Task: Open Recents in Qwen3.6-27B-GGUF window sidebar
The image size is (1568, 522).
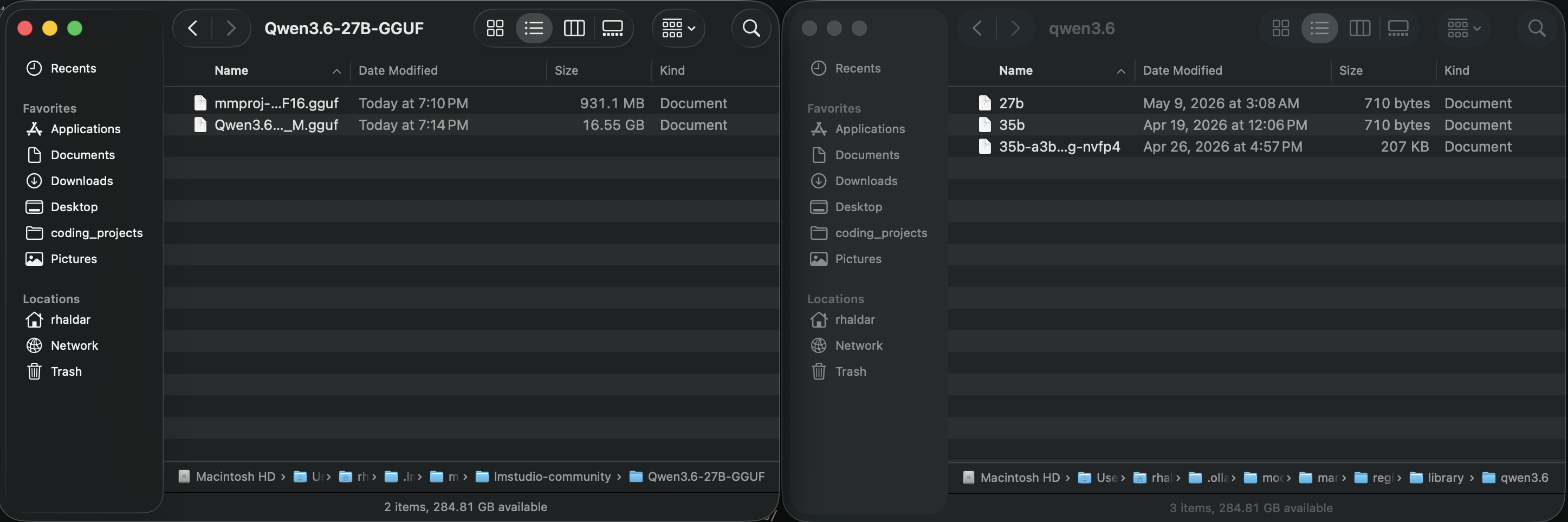Action: point(73,68)
